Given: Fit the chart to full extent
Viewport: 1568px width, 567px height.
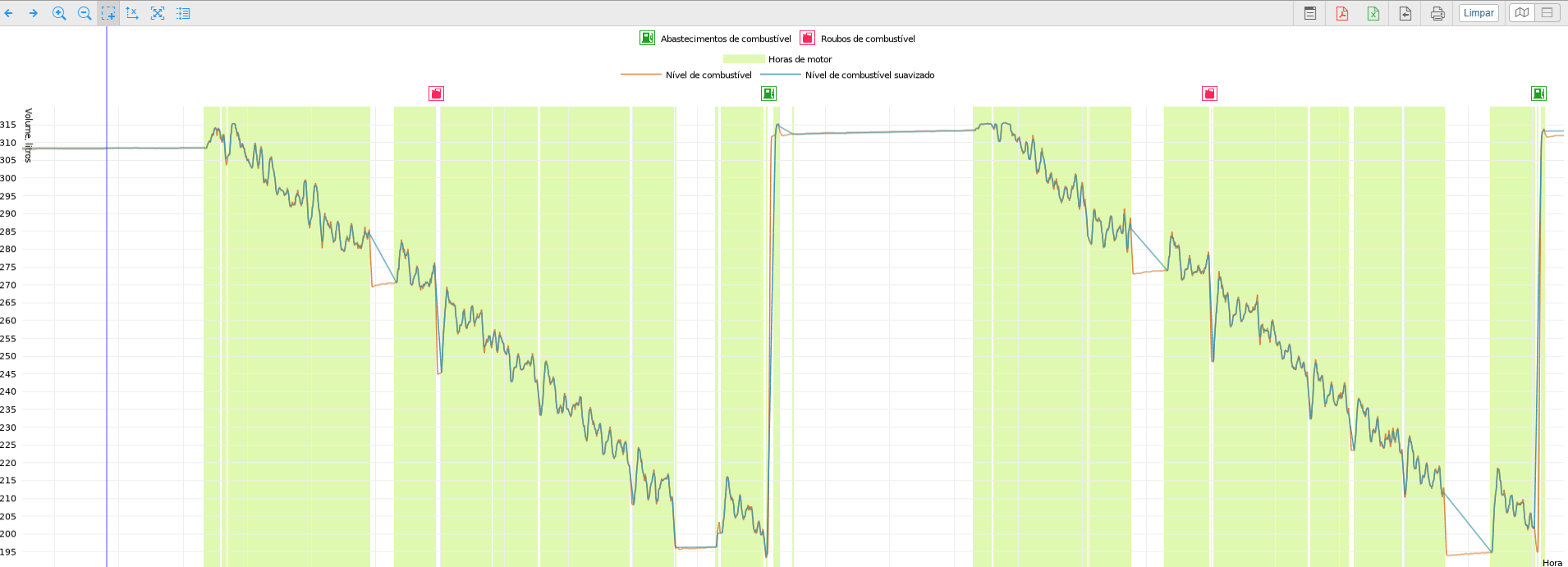Looking at the screenshot, I should coord(158,13).
